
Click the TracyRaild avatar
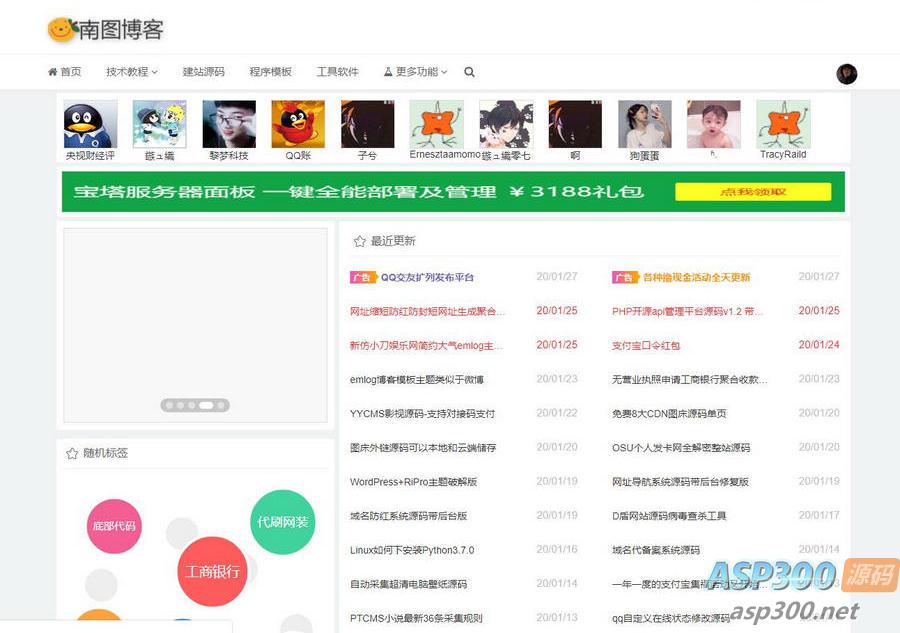tap(783, 125)
